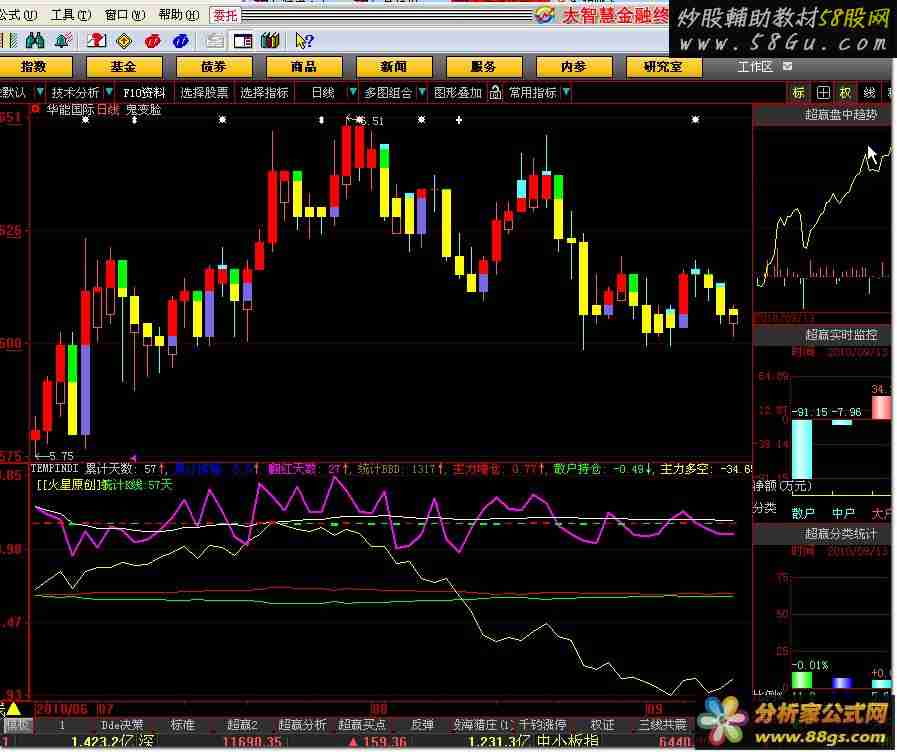Switch to the 商品 tab
897x752 pixels.
pos(303,67)
